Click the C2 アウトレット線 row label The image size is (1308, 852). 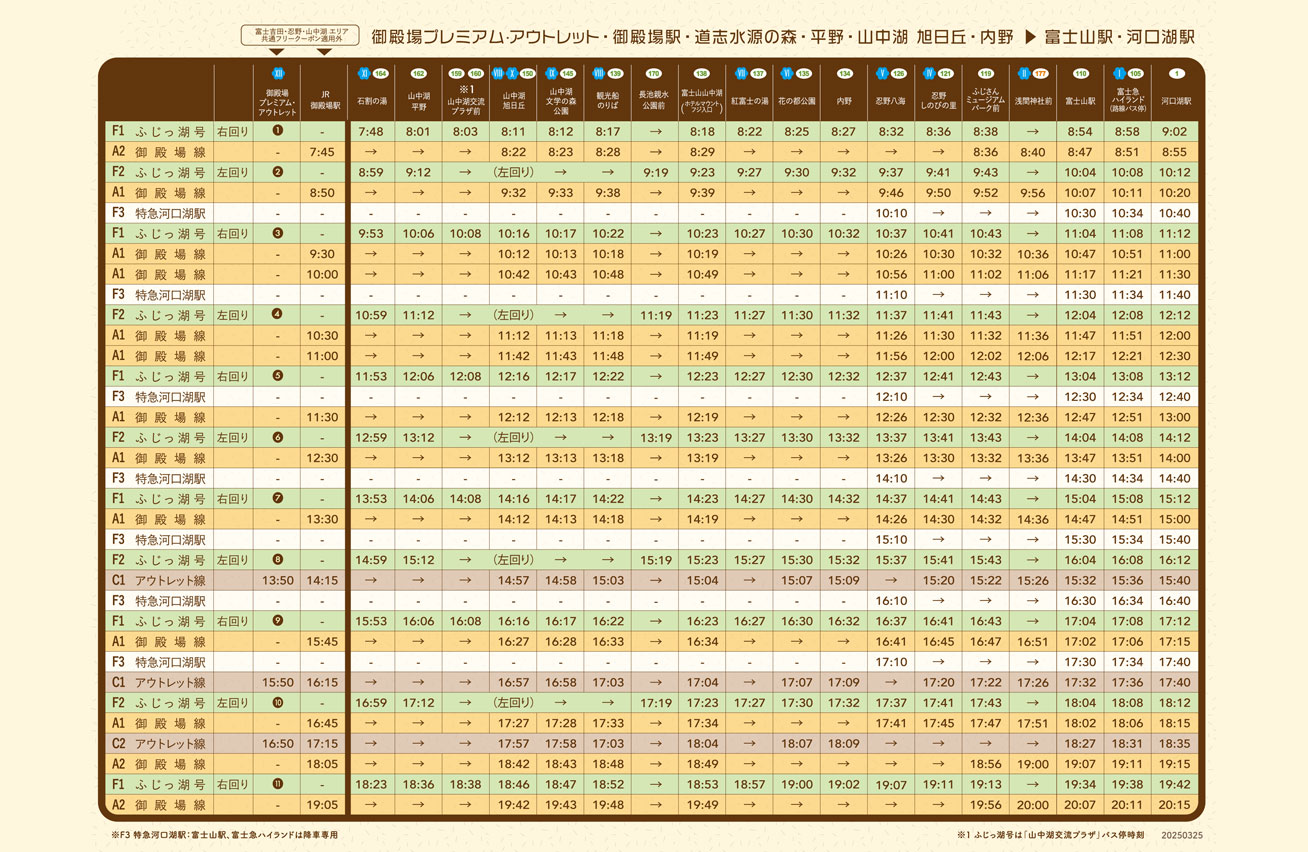point(158,743)
